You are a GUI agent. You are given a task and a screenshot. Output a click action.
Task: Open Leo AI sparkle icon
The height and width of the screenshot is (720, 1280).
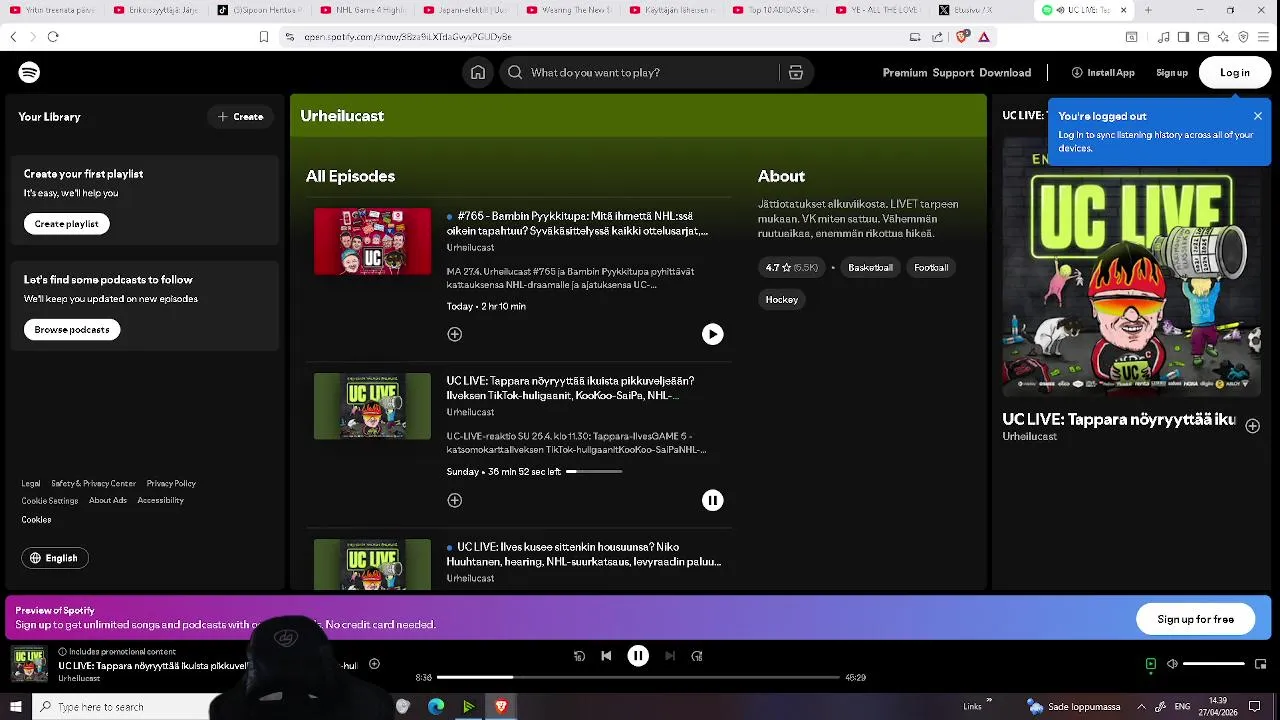coord(1224,37)
